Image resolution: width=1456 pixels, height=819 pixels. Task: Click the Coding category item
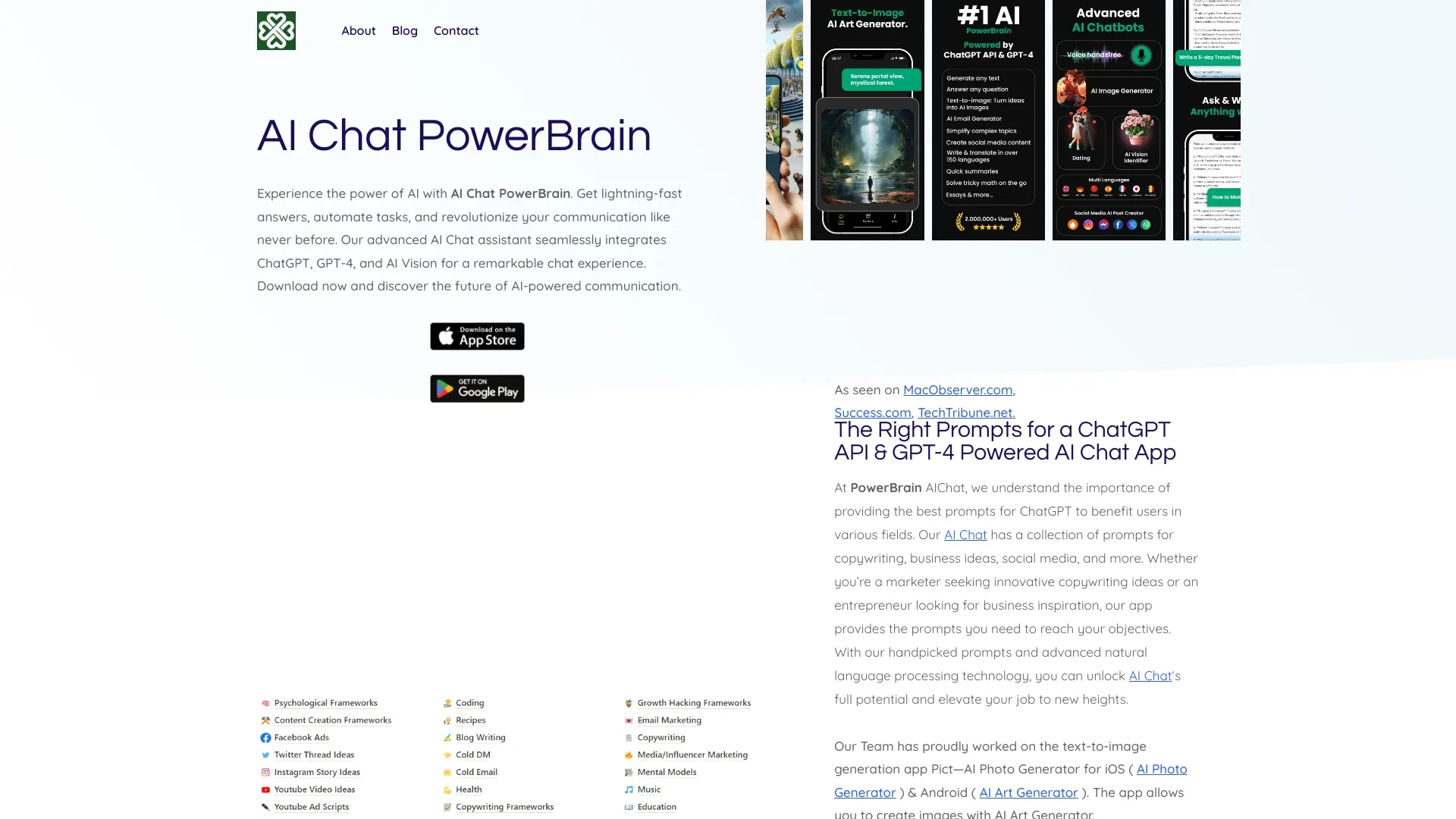click(469, 701)
